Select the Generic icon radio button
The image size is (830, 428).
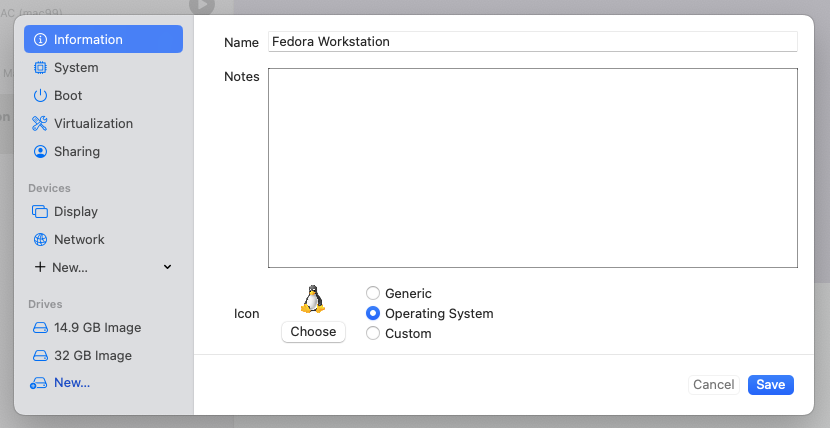[373, 294]
